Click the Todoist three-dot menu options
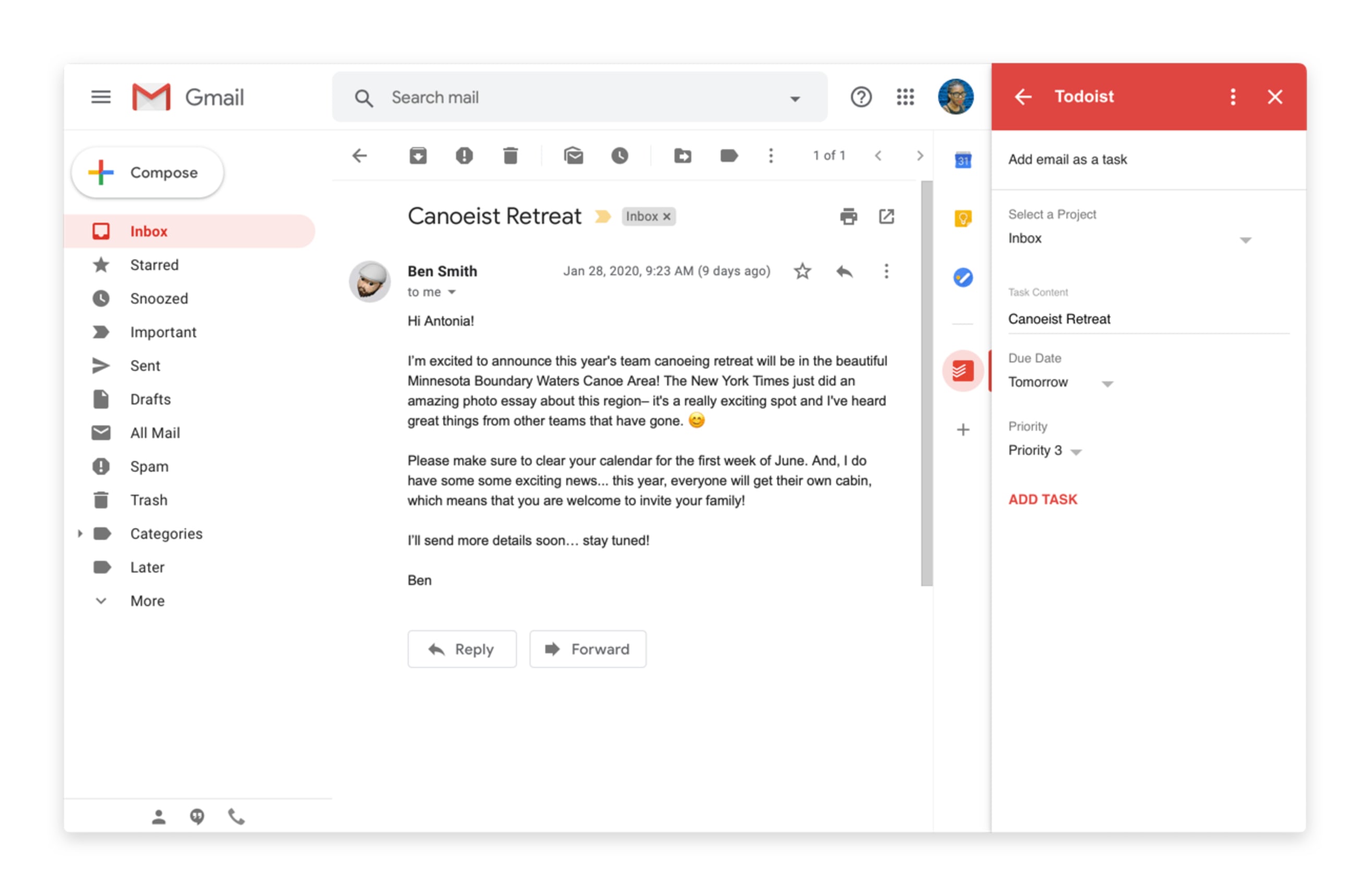Image resolution: width=1370 pixels, height=896 pixels. [1231, 97]
